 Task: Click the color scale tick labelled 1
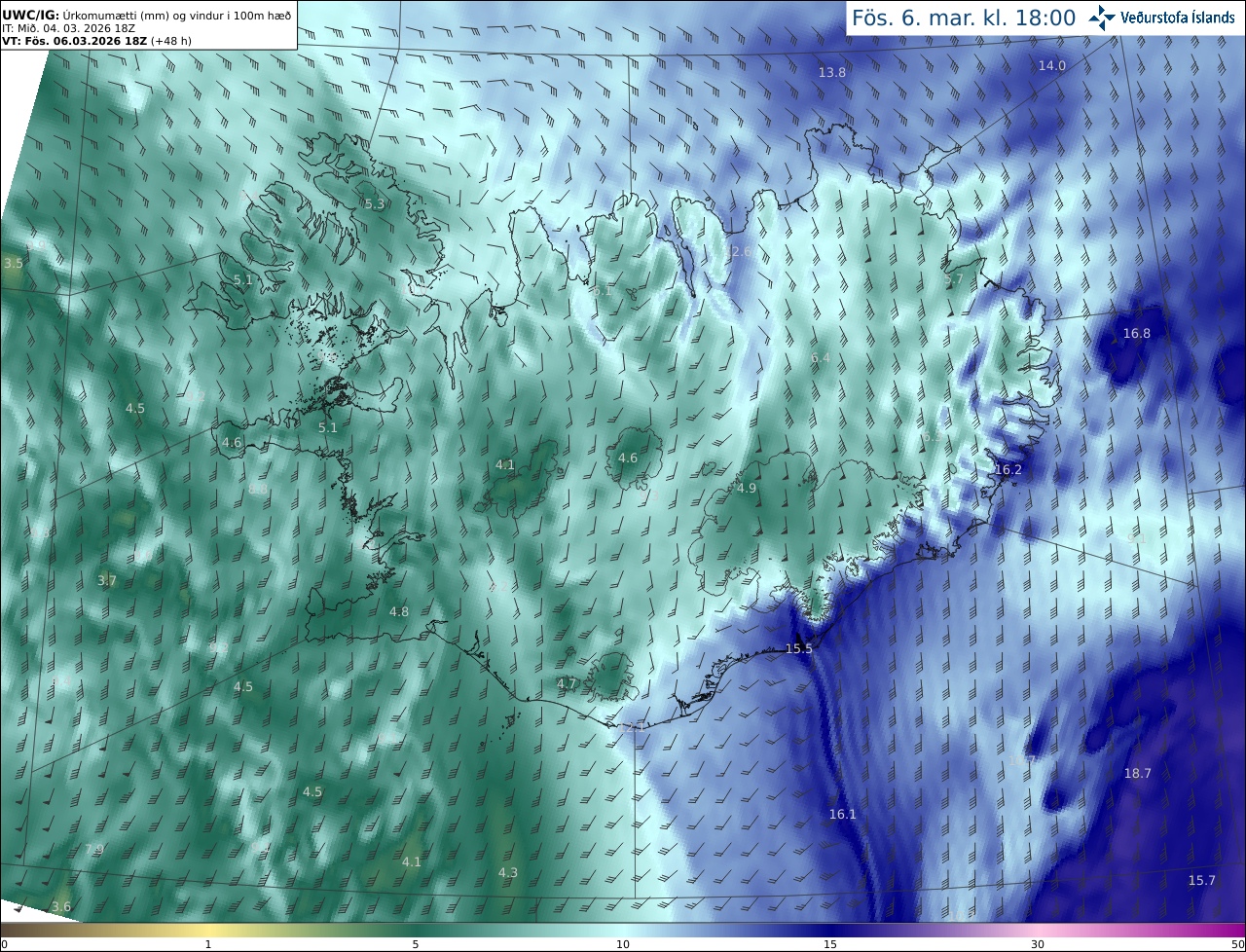(x=208, y=944)
